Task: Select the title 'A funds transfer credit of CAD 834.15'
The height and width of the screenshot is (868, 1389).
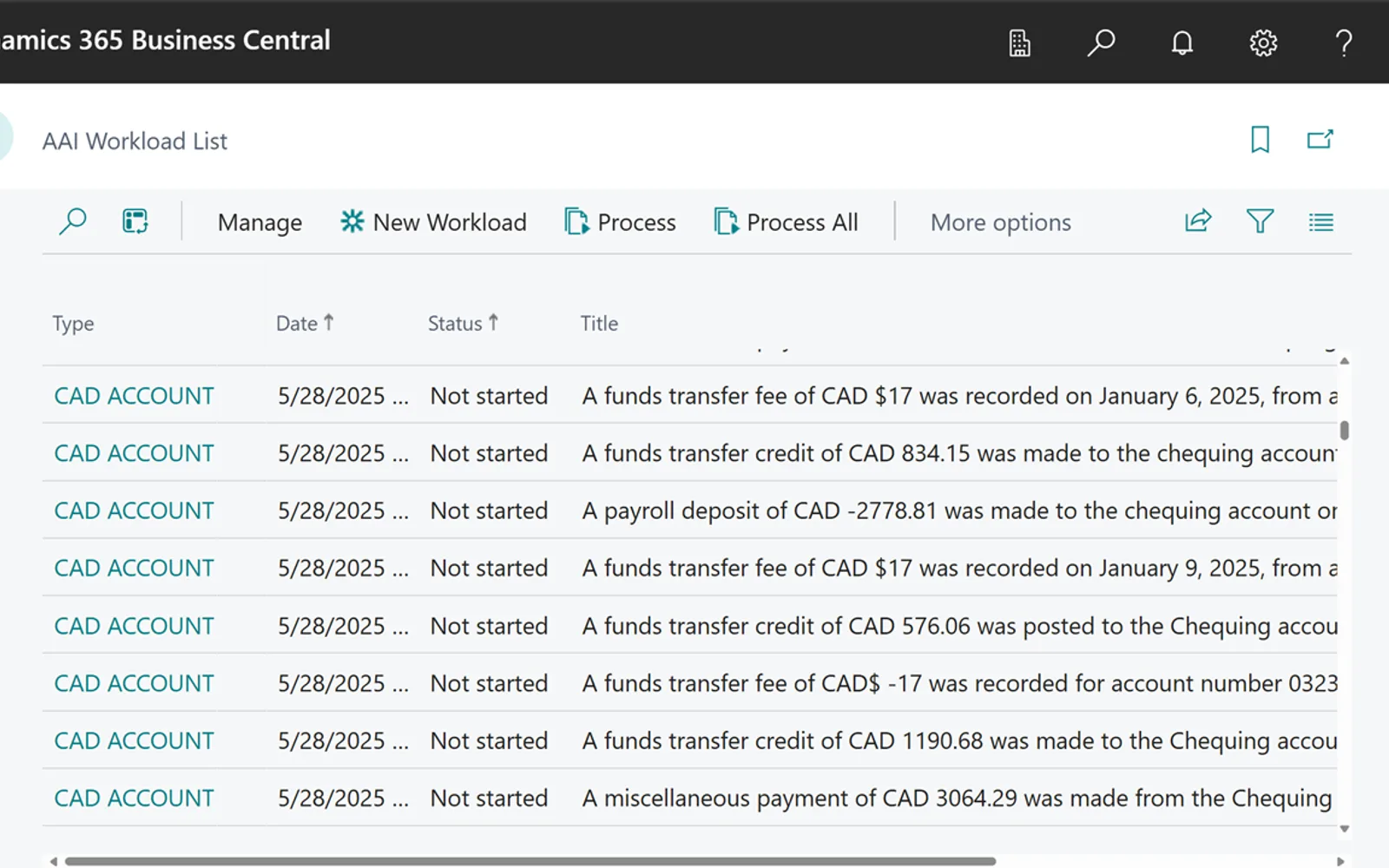Action: pos(959,453)
